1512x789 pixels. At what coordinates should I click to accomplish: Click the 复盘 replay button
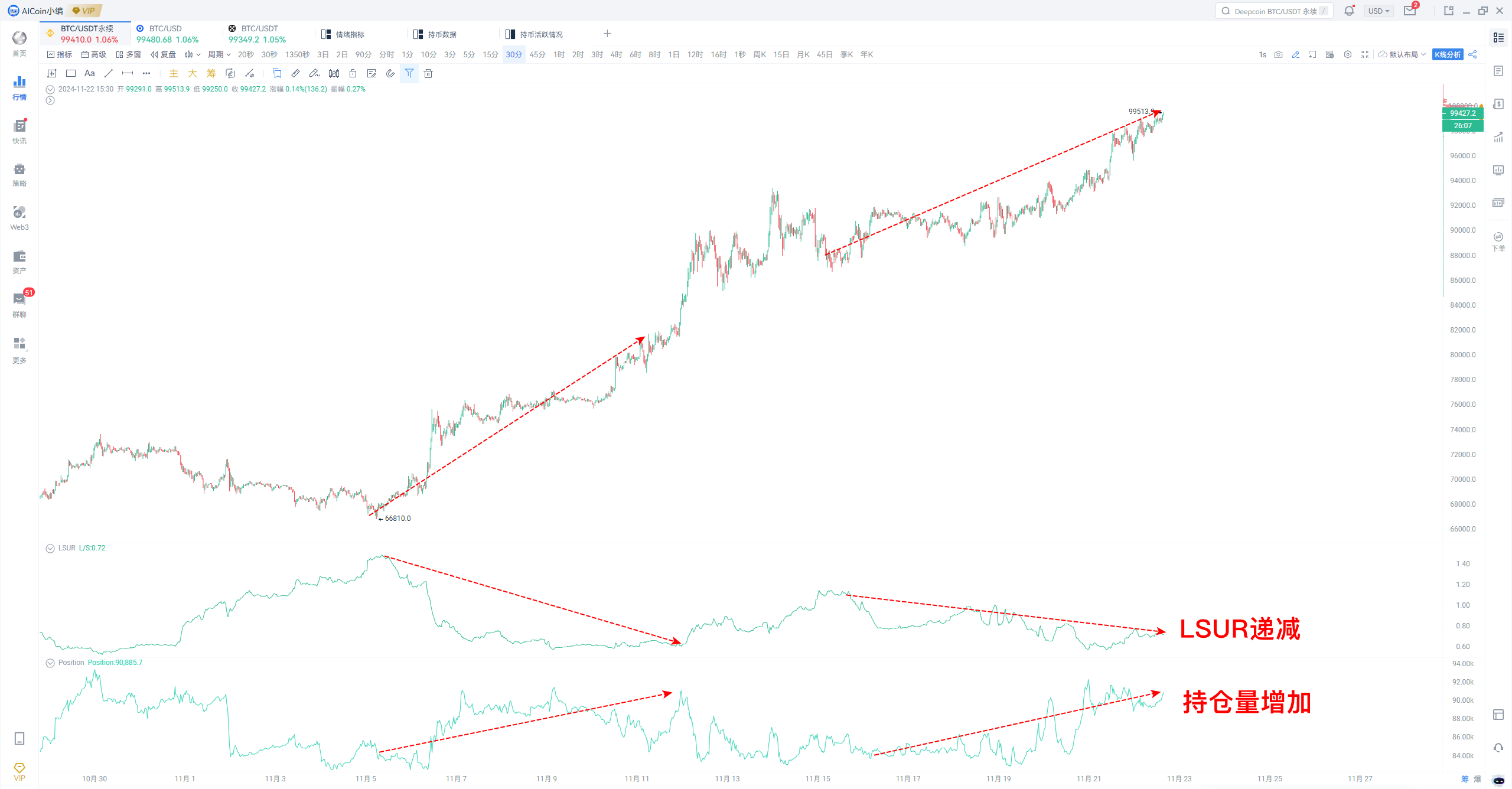[x=163, y=54]
